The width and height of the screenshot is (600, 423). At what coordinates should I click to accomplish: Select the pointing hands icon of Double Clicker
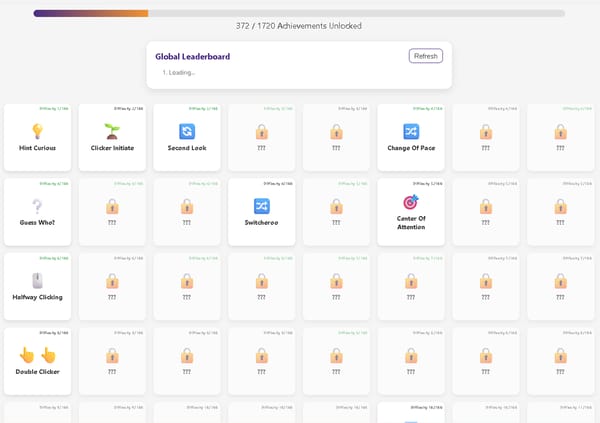pyautogui.click(x=38, y=355)
